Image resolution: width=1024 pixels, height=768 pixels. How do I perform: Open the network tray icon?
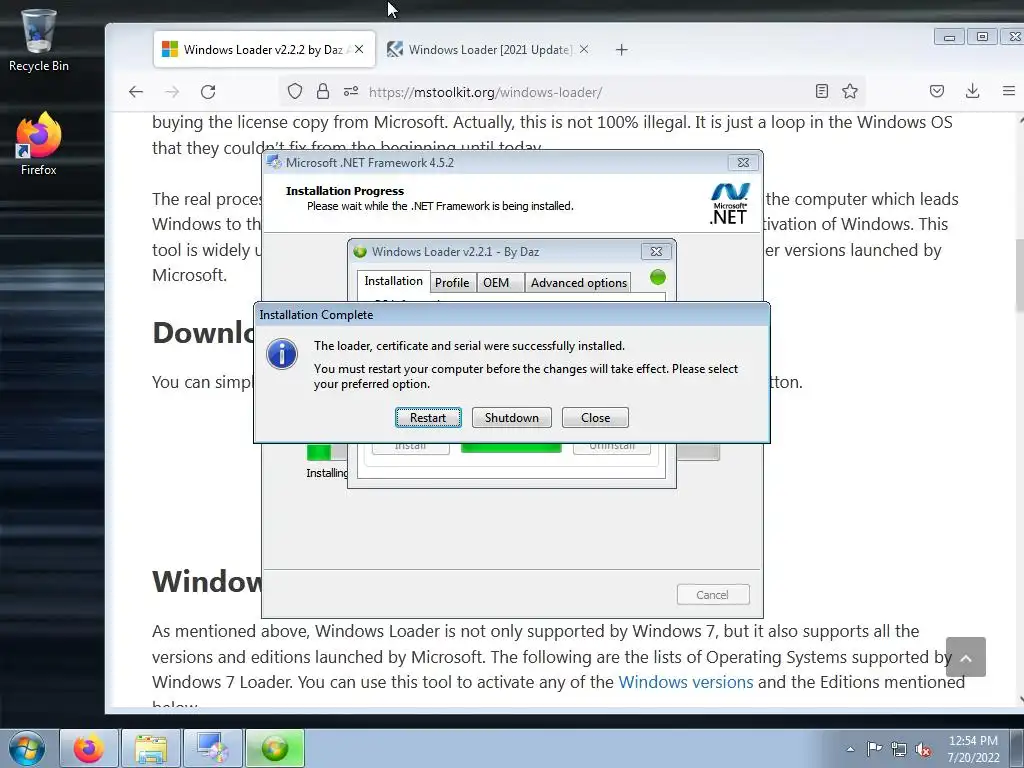[899, 750]
